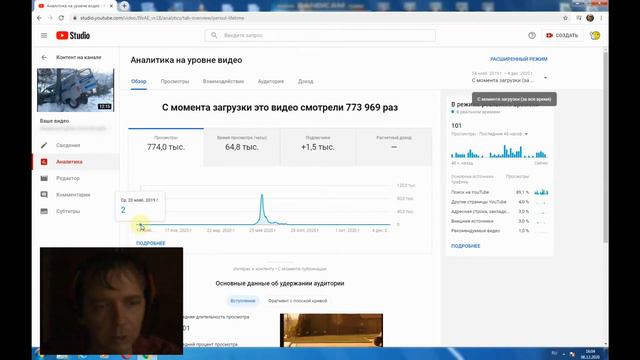Click the page vertical scrollbar
This screenshot has width=640, height=360.
(x=606, y=147)
